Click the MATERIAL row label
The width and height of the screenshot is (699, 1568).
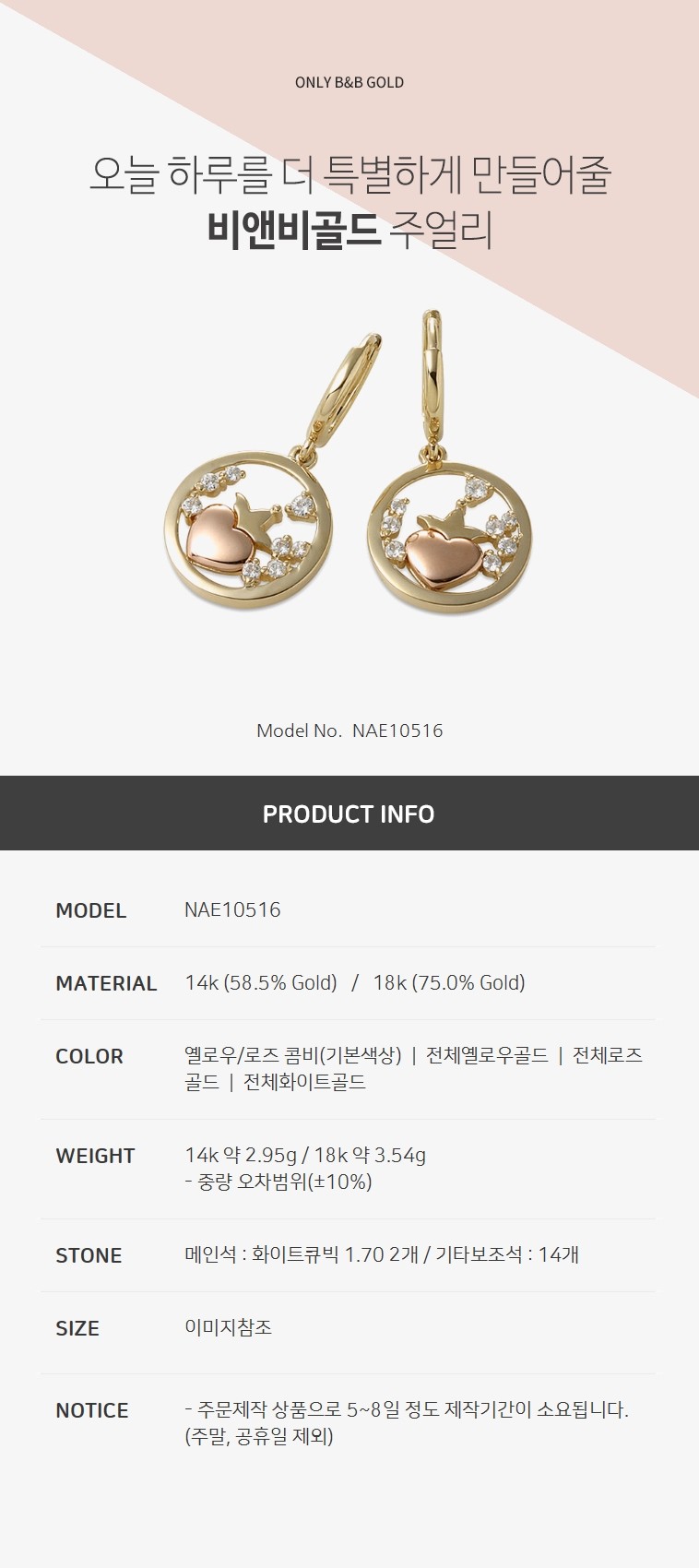point(106,983)
